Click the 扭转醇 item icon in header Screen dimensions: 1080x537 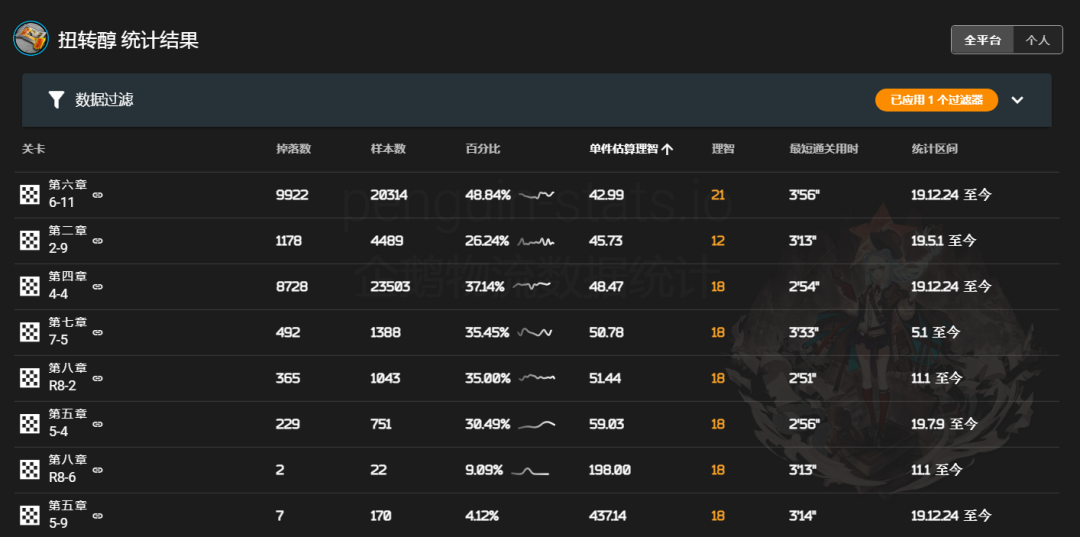coord(29,39)
